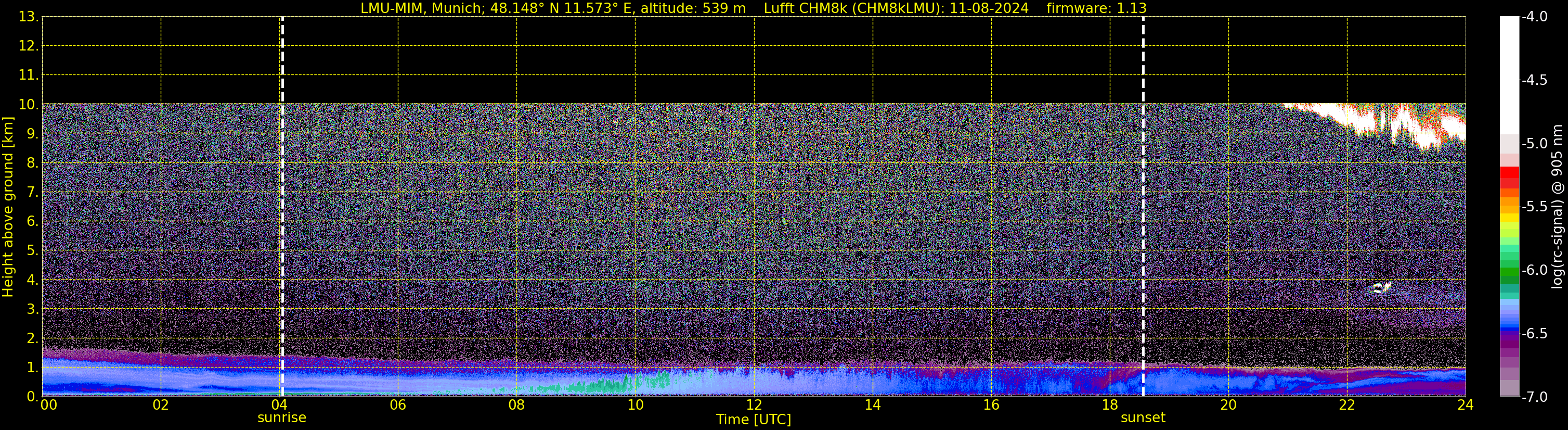Click the 'sunset' label below the time axis
This screenshot has width=1568, height=430.
pyautogui.click(x=1143, y=418)
